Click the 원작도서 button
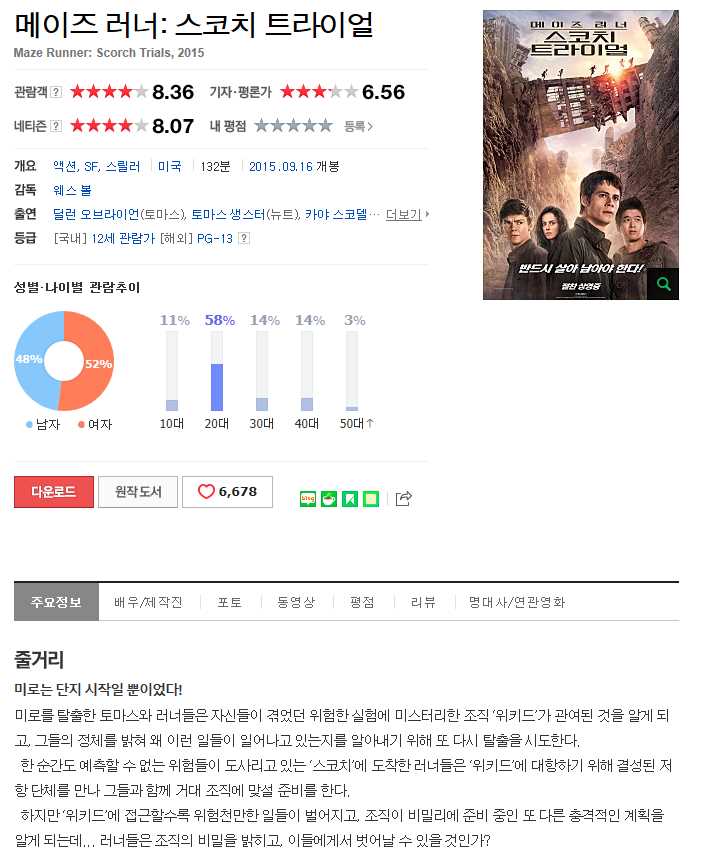 138,491
